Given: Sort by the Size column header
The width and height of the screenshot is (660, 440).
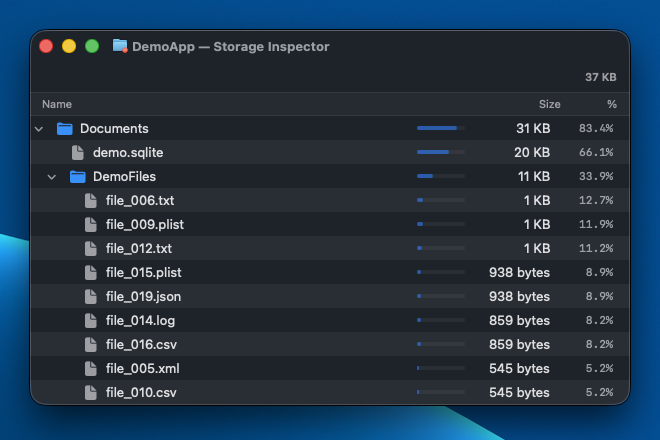Looking at the screenshot, I should click(549, 104).
